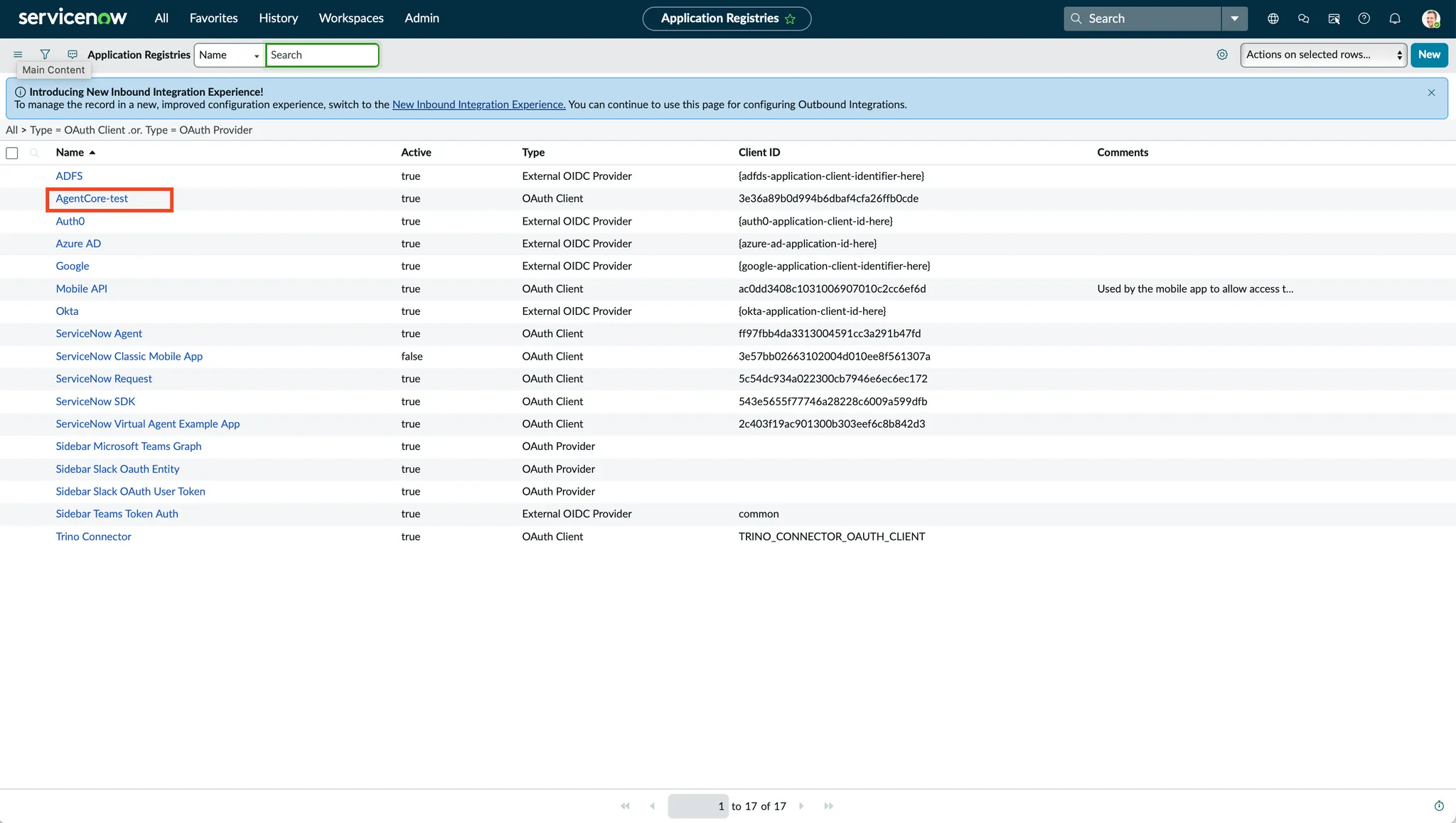Expand the global search options arrow
This screenshot has height=823, width=1456.
coord(1234,18)
